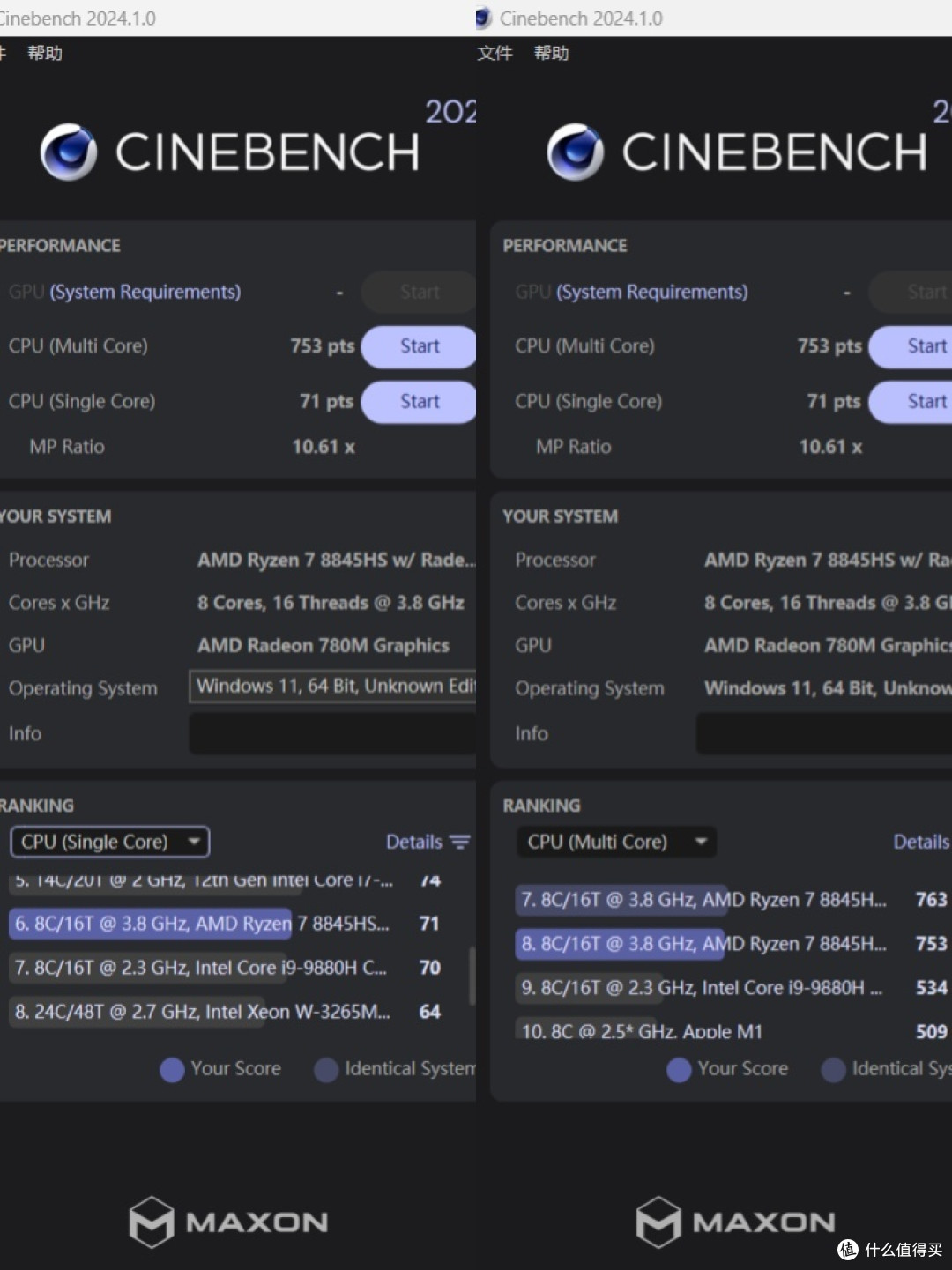
Task: Click the Maxon logo in right window
Action: (x=735, y=1222)
